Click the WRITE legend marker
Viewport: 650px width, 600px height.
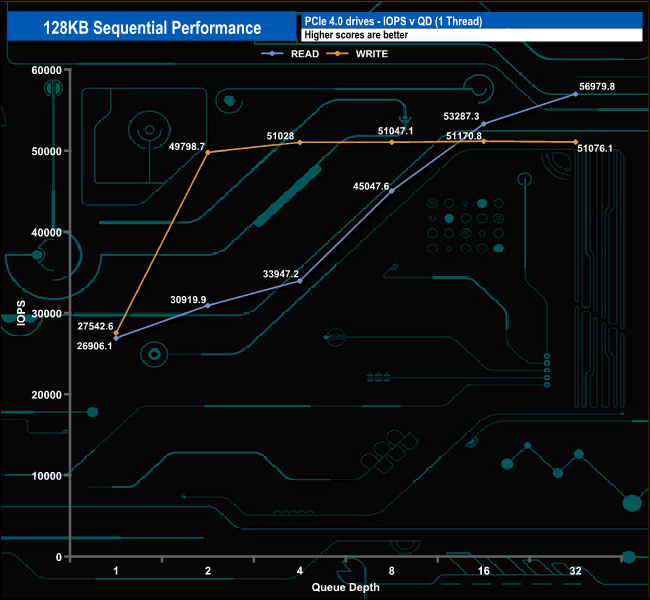pos(337,54)
